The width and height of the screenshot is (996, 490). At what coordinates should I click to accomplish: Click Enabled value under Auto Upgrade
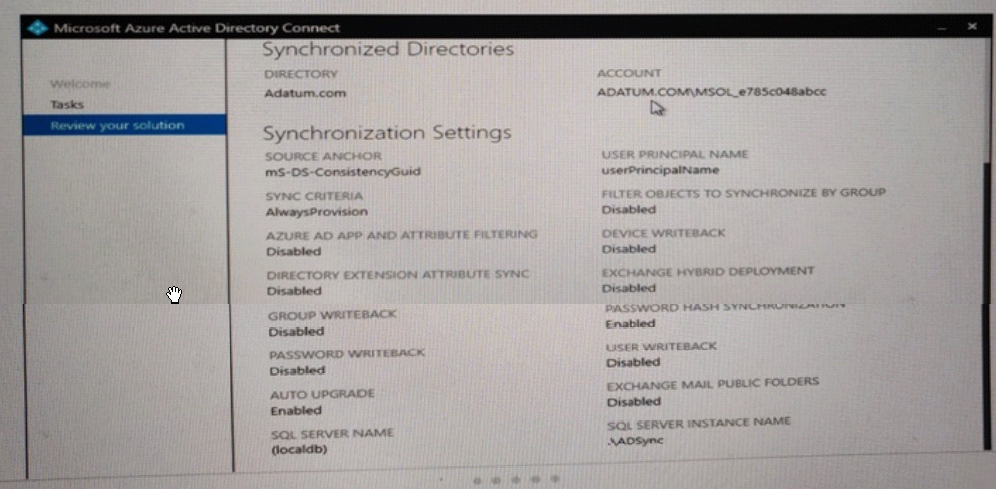(x=296, y=411)
